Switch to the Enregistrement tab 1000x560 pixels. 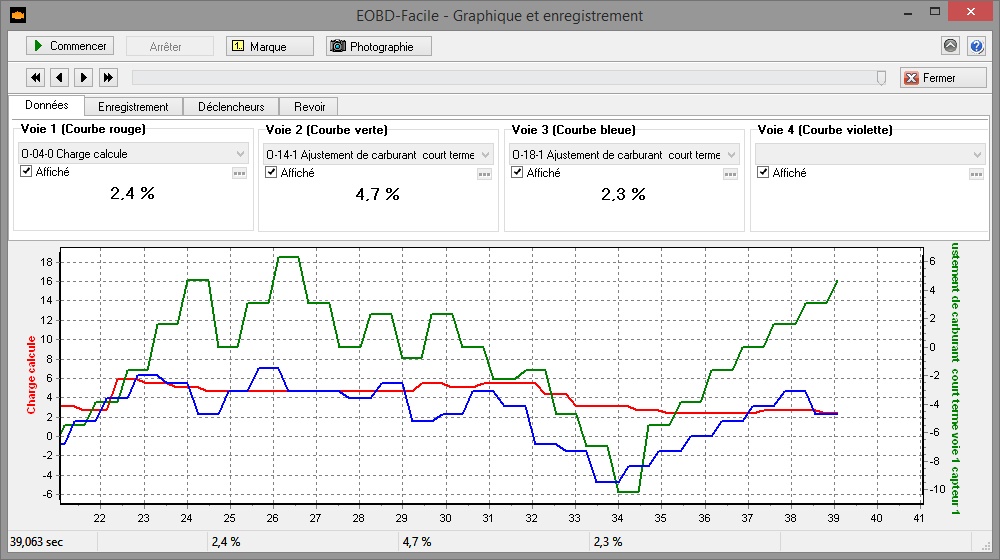pos(133,106)
